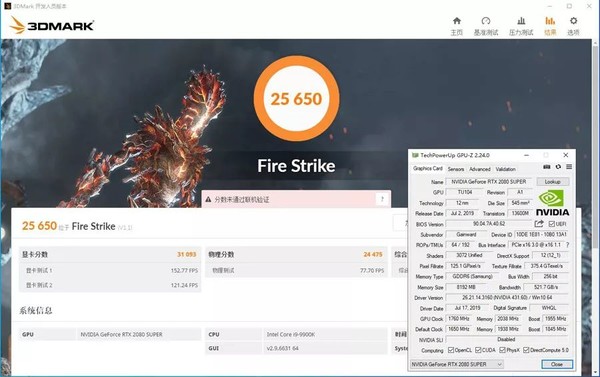The height and width of the screenshot is (377, 600).
Task: Expand the RTX 2080 SUPER GPU selector dropdown
Action: point(457,364)
